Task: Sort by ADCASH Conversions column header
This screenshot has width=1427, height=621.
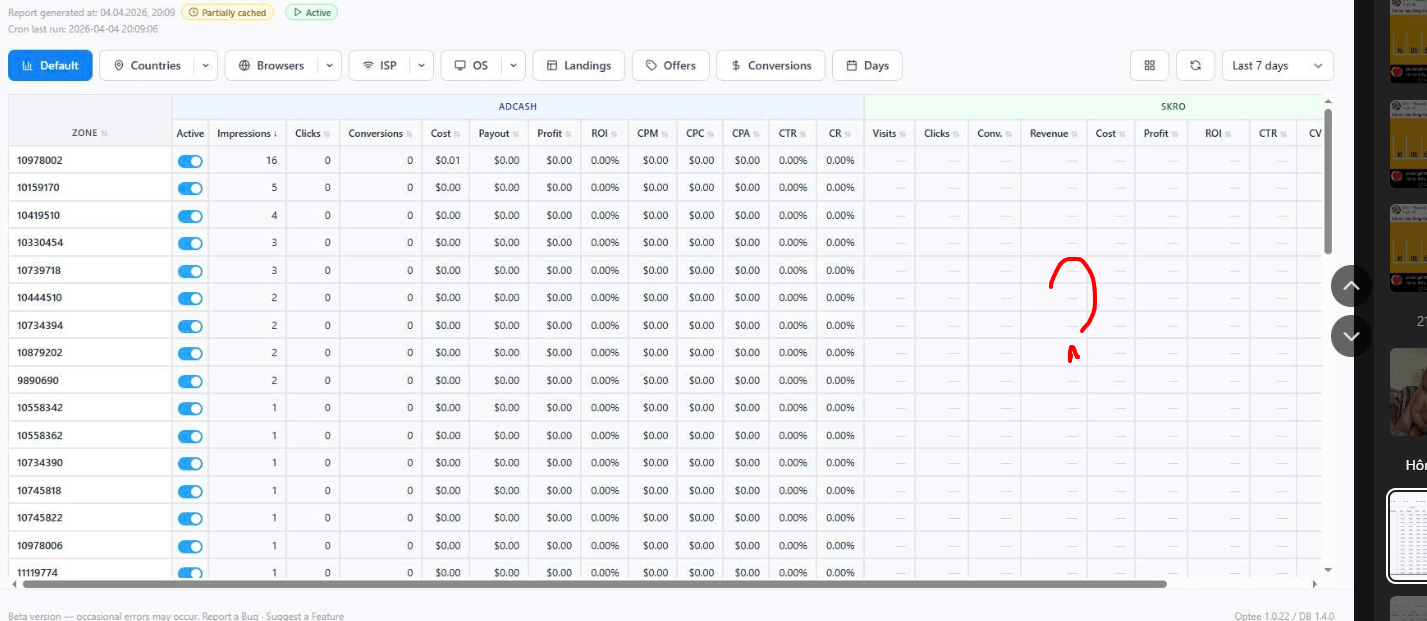Action: pos(380,133)
